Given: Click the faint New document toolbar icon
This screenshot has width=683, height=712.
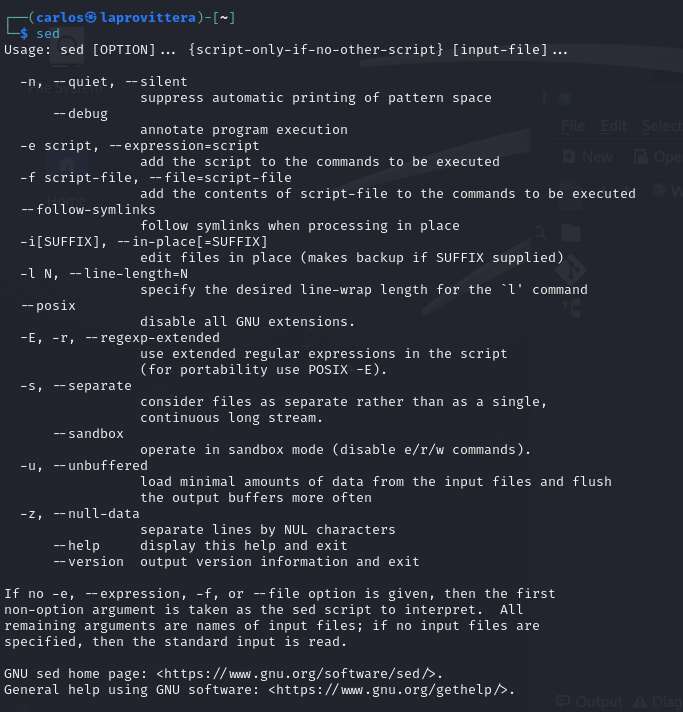Looking at the screenshot, I should click(x=569, y=157).
